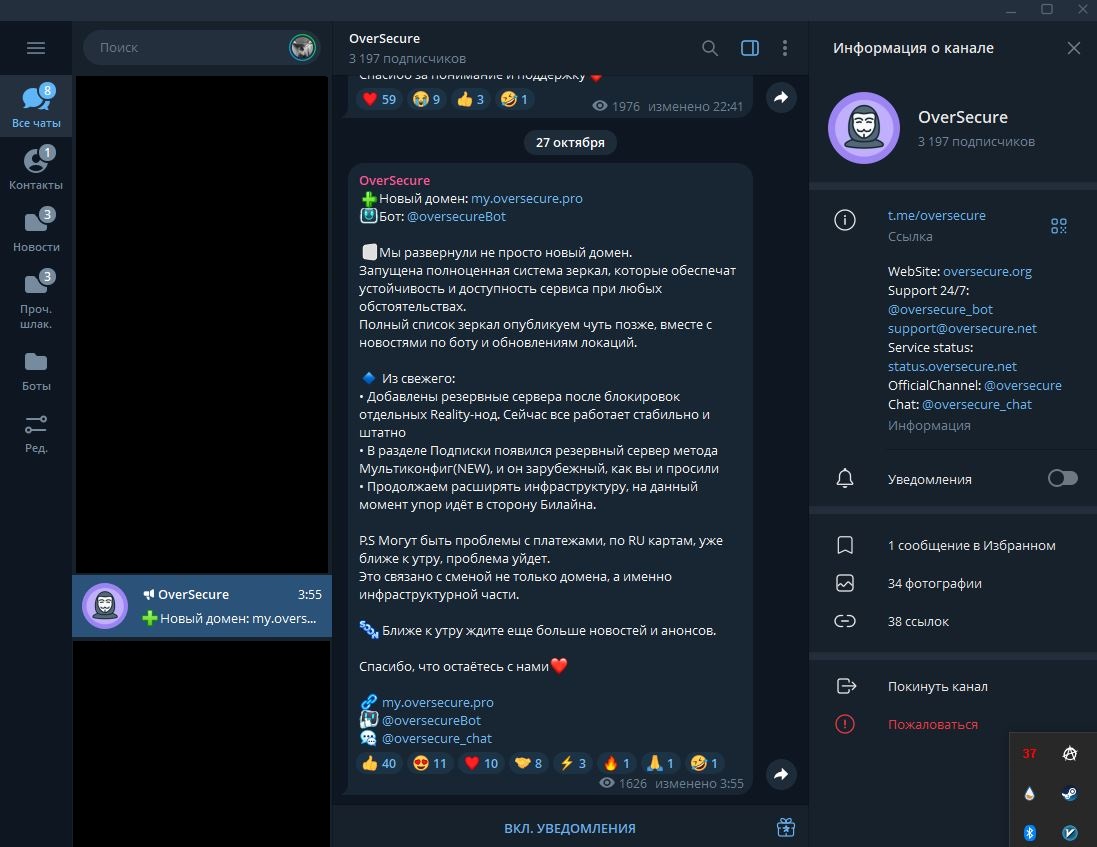The image size is (1097, 847).
Task: Add crying reaction showing 9
Action: point(426,99)
